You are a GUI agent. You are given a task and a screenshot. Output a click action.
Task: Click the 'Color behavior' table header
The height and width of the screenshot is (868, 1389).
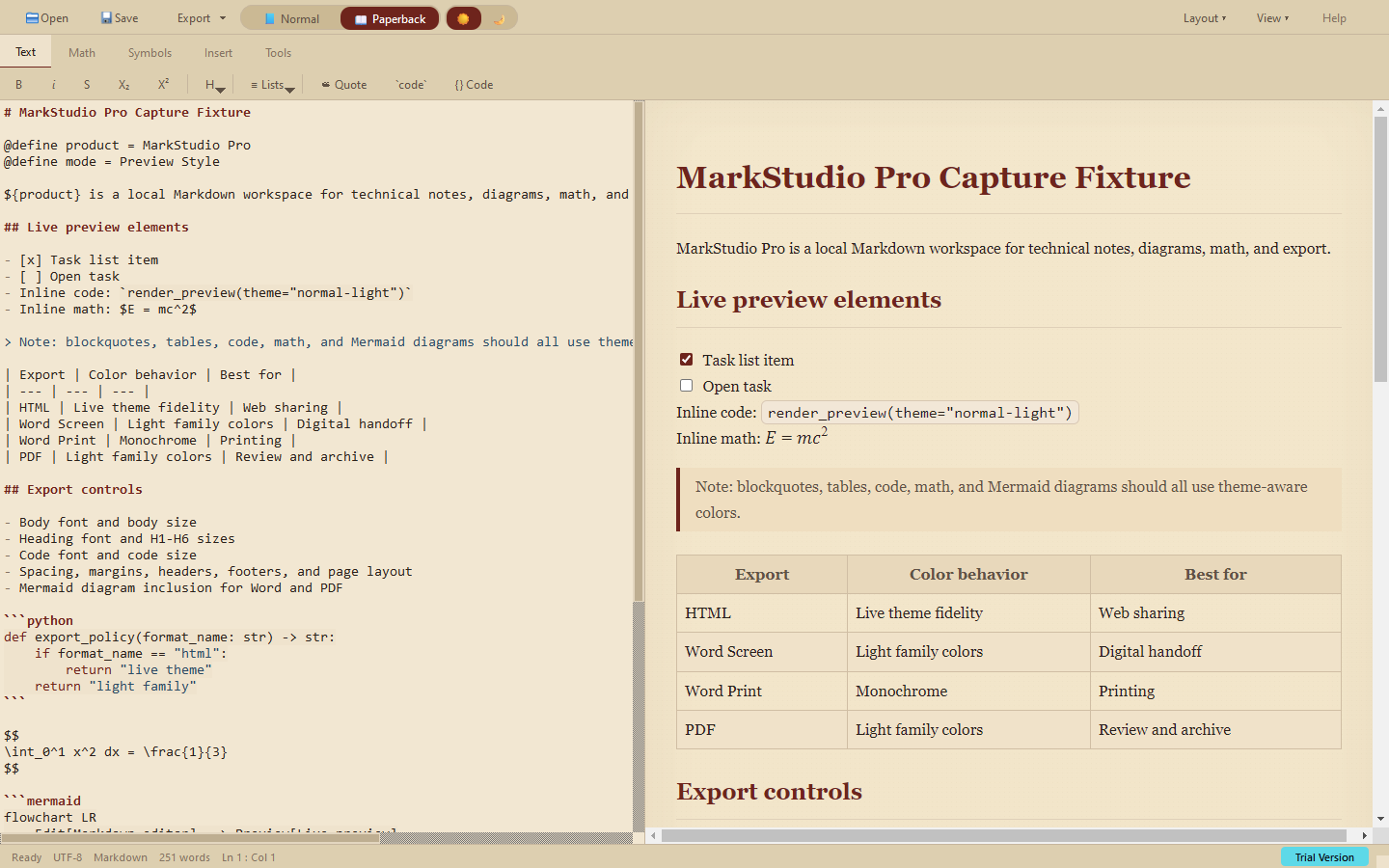coord(968,575)
